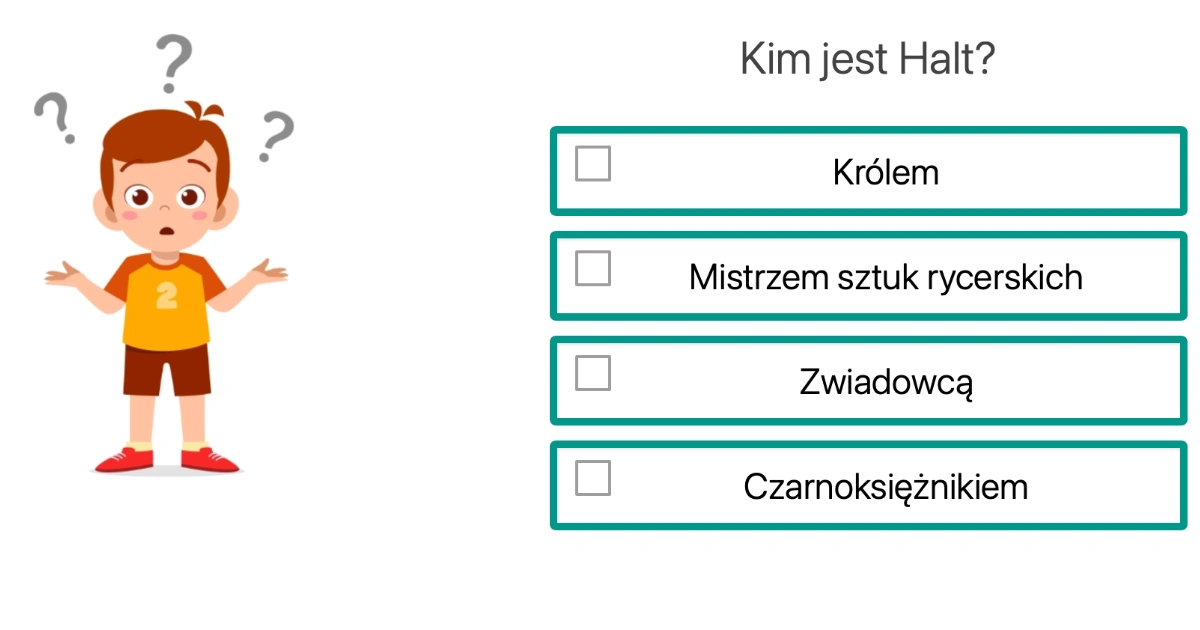Image resolution: width=1200 pixels, height=630 pixels.
Task: Check the checkbox beside Mistrzem sztuk rycerskich
Action: tap(592, 269)
